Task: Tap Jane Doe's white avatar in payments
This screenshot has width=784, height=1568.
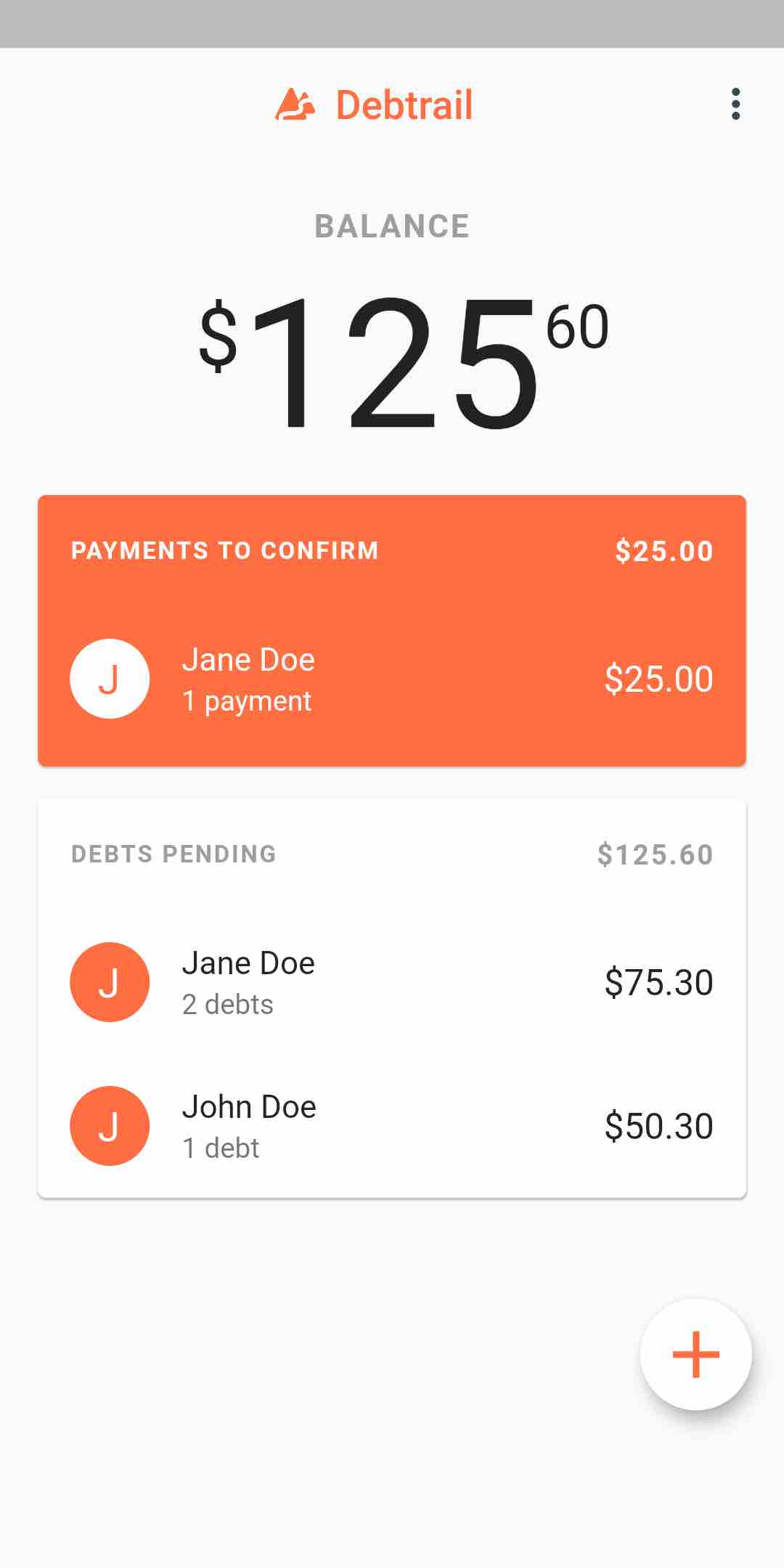Action: pyautogui.click(x=110, y=679)
